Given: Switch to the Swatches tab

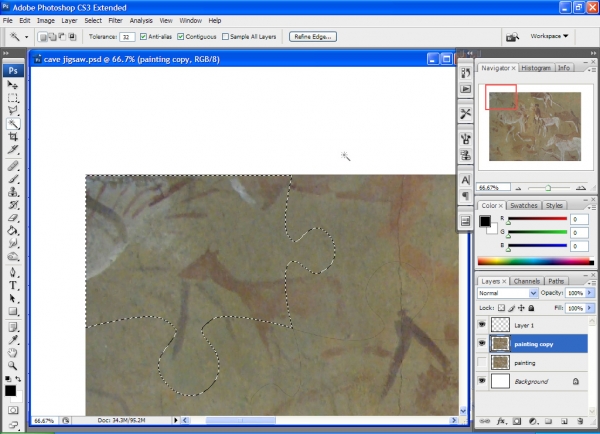Looking at the screenshot, I should 523,206.
